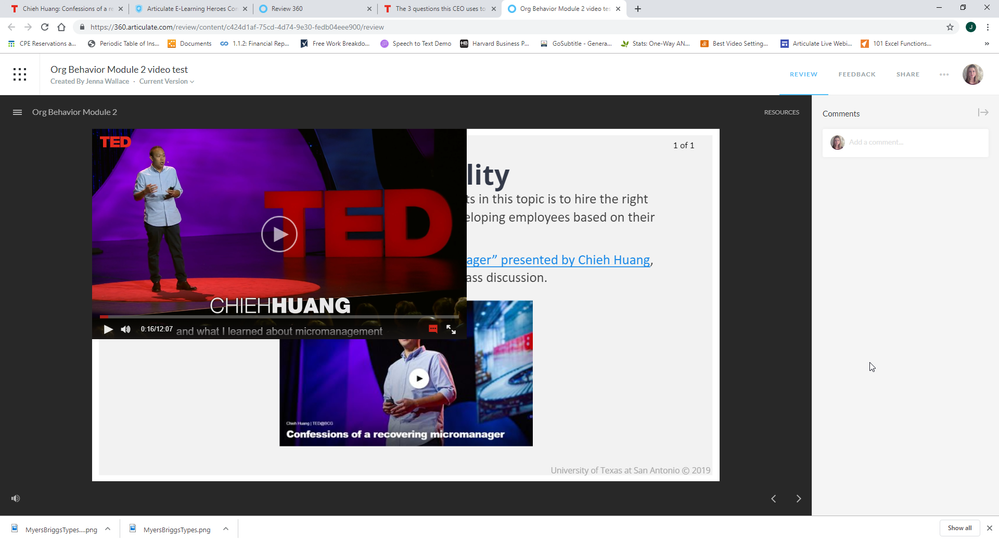Switch to The 3 questions this CEO tab
Viewport: 999px width, 541px height.
pyautogui.click(x=438, y=9)
